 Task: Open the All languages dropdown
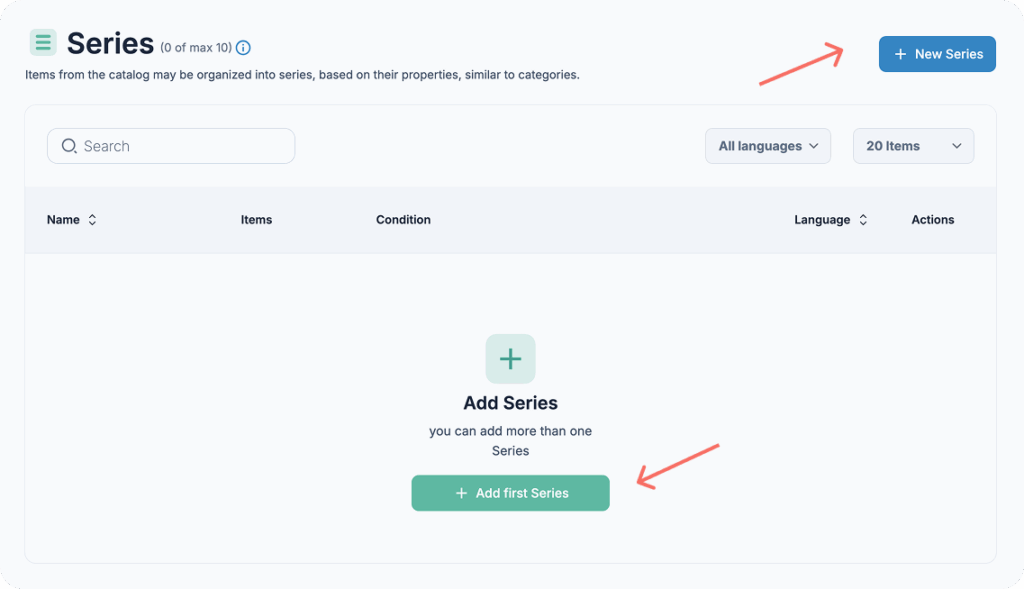tap(768, 146)
